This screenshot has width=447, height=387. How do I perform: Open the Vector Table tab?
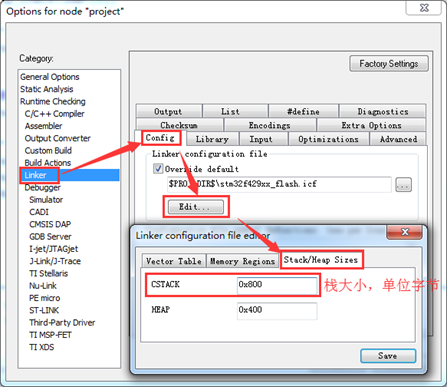(x=174, y=261)
